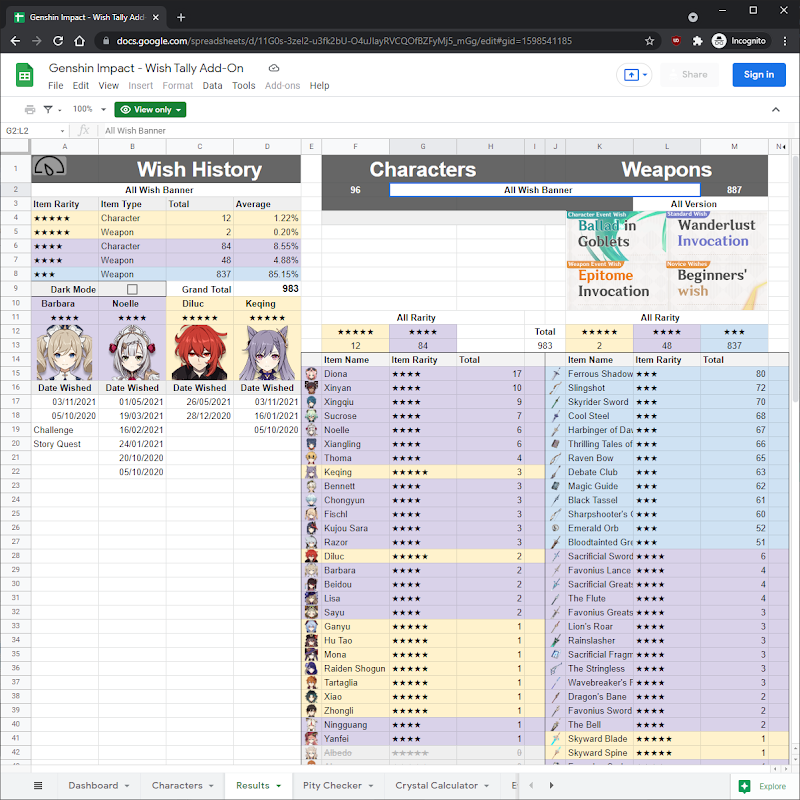Select the Raiden Shogun name cell
The width and height of the screenshot is (800, 800).
(x=355, y=669)
